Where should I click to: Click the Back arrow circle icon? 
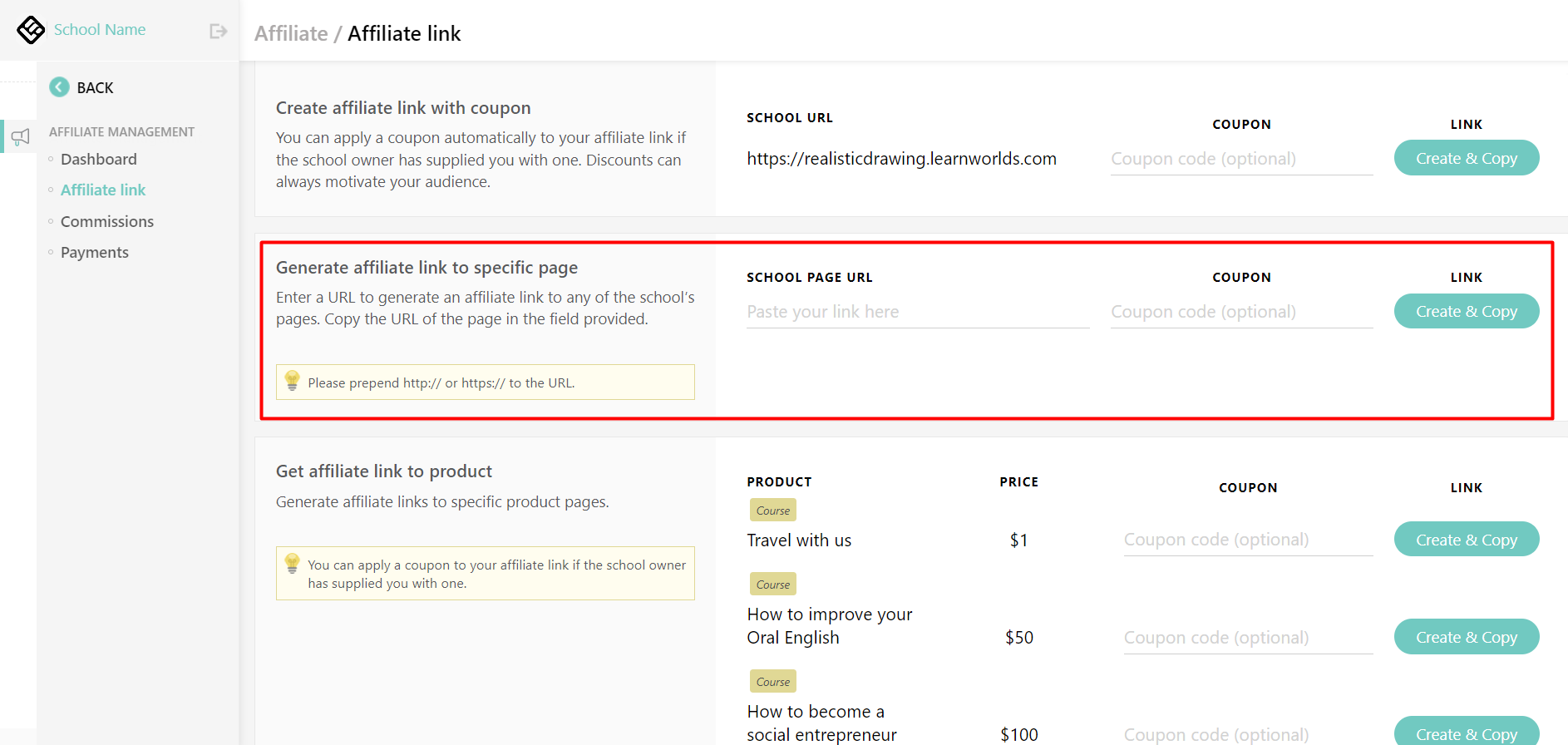pyautogui.click(x=58, y=86)
